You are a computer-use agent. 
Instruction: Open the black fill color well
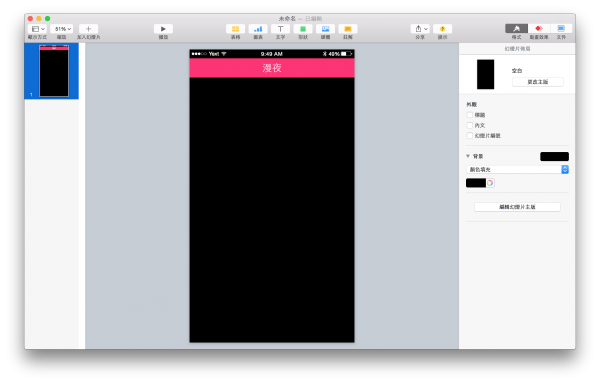(x=476, y=183)
